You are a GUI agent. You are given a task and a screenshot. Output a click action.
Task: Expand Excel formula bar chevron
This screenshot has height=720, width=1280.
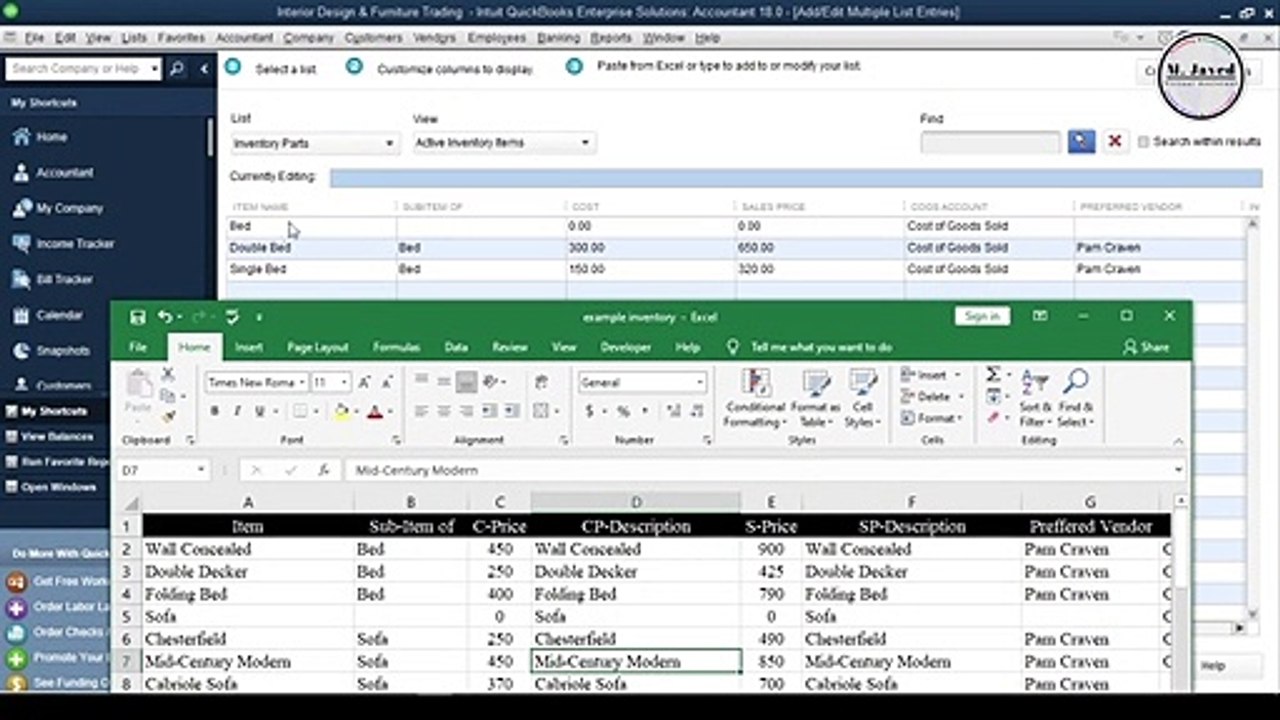coord(1178,470)
